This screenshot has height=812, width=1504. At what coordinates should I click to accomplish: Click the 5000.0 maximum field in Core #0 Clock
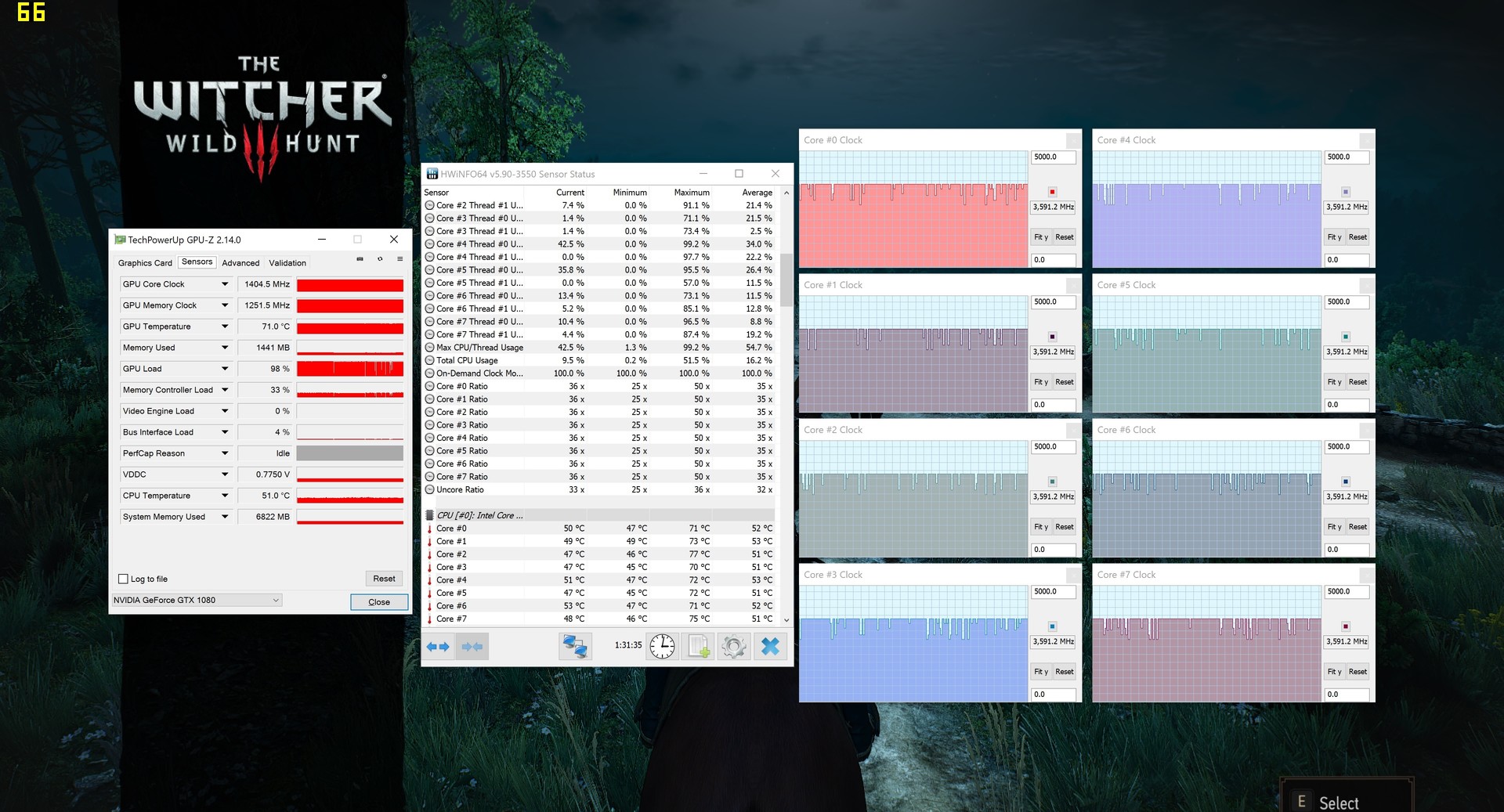coord(1054,157)
